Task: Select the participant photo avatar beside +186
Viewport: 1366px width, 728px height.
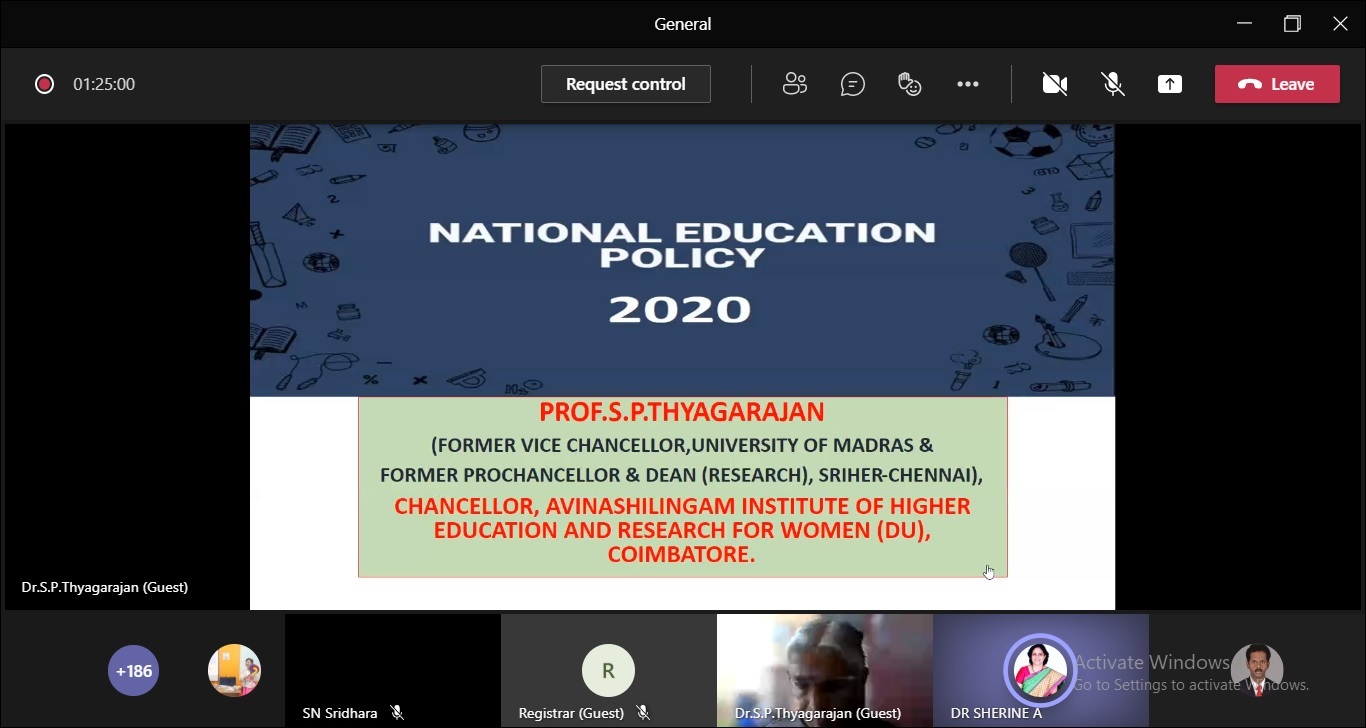Action: (x=234, y=670)
